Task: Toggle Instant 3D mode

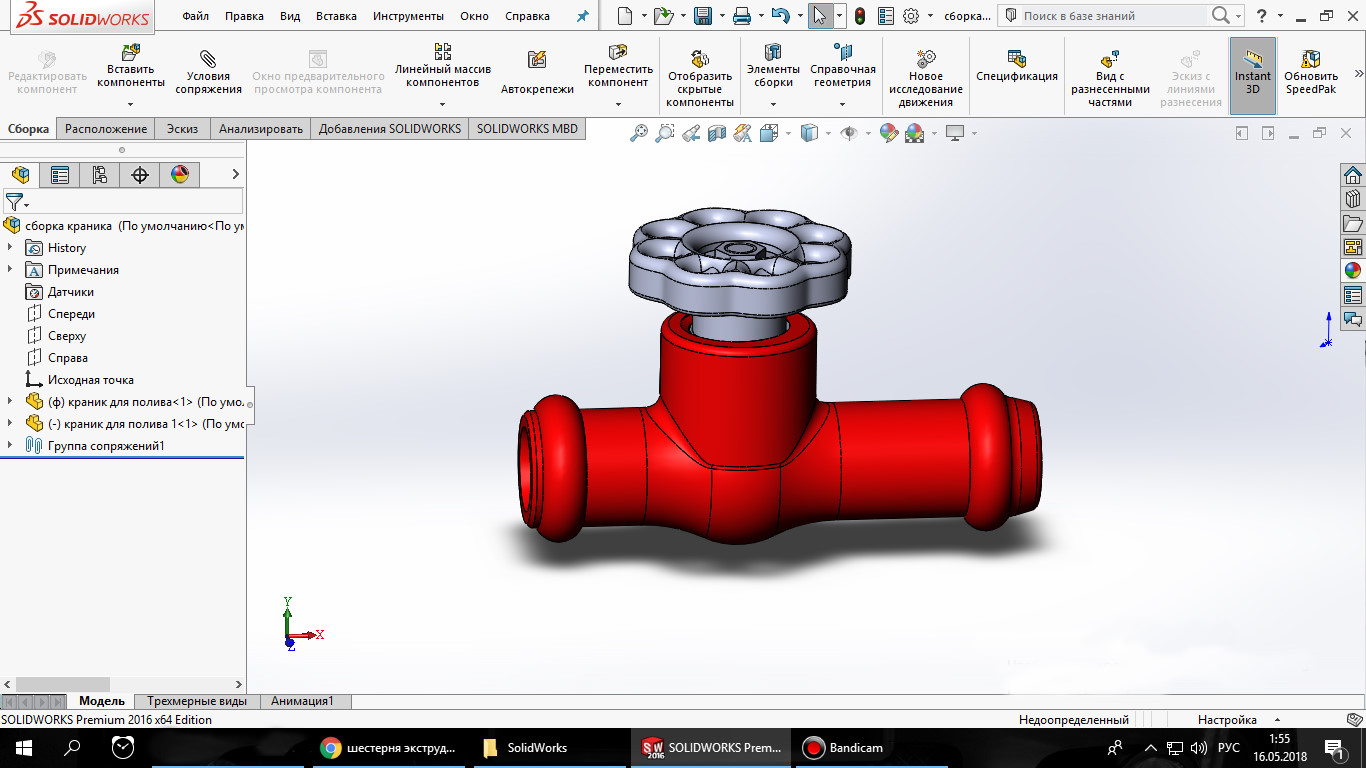Action: tap(1253, 74)
